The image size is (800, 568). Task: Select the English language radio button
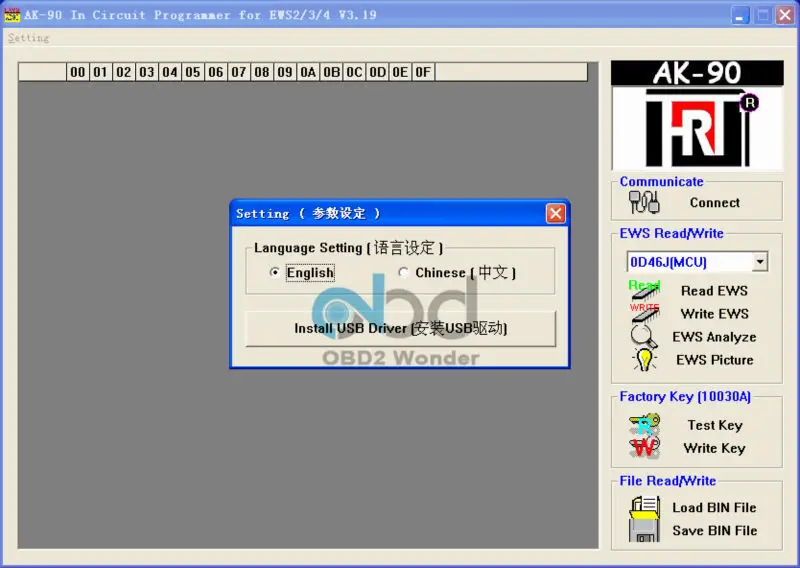click(x=274, y=273)
